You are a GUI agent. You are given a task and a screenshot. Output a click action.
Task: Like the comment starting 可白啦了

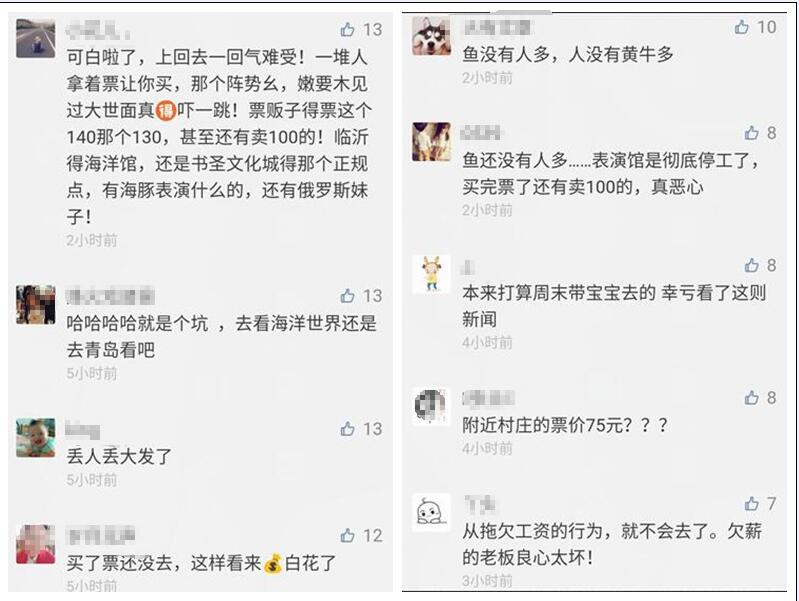pyautogui.click(x=348, y=30)
